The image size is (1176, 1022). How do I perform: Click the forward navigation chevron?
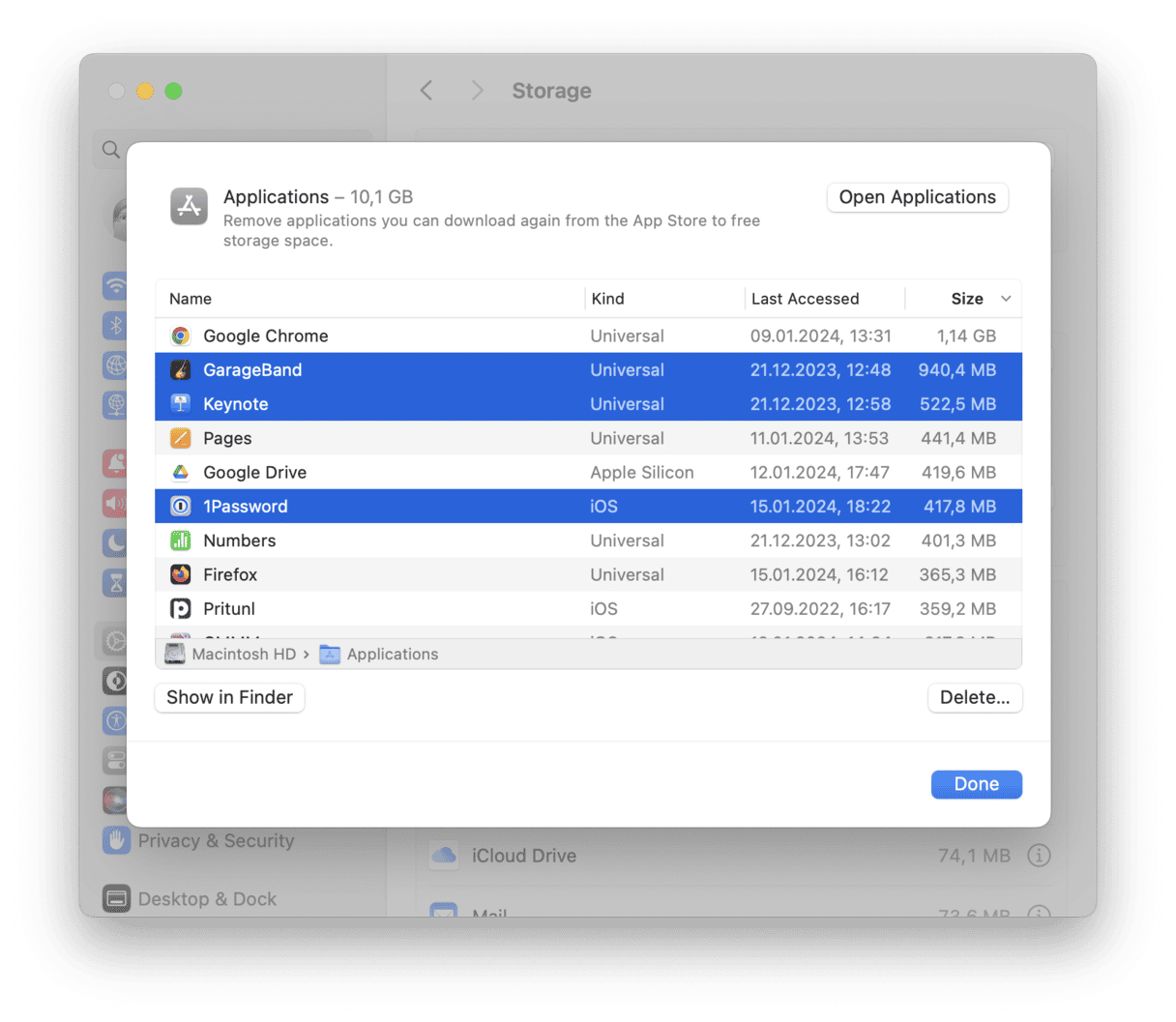click(477, 90)
